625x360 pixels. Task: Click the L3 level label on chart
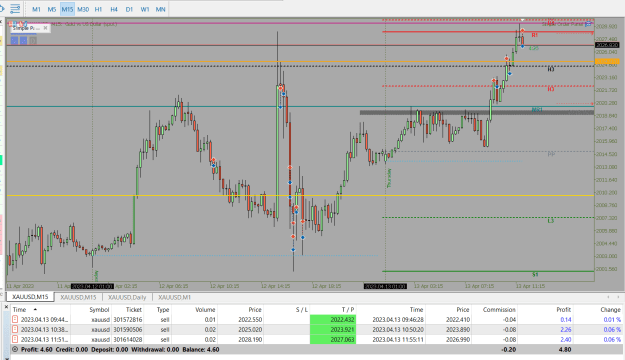[550, 220]
